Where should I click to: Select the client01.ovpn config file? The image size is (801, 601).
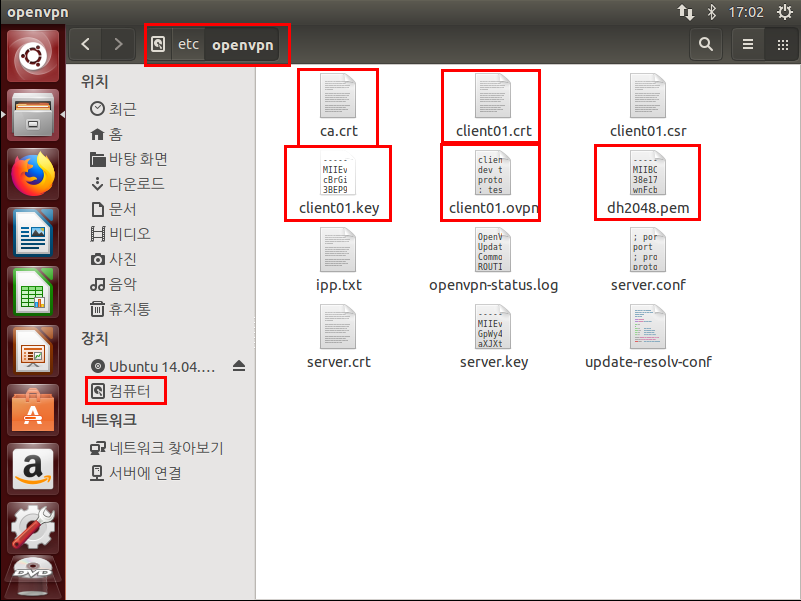(x=492, y=183)
